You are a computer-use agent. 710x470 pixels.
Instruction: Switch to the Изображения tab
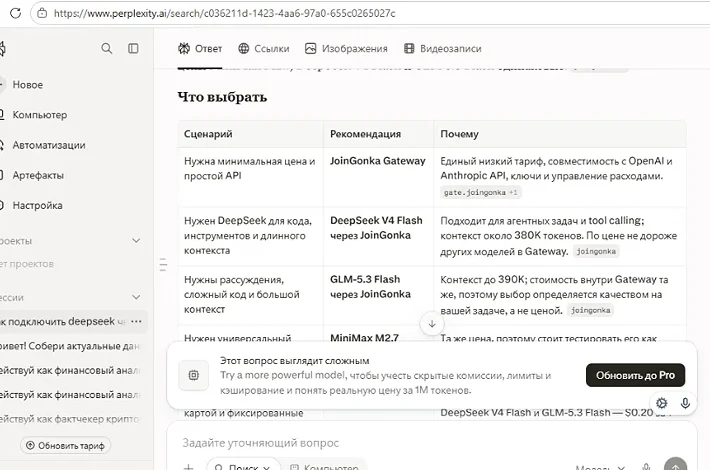coord(346,48)
